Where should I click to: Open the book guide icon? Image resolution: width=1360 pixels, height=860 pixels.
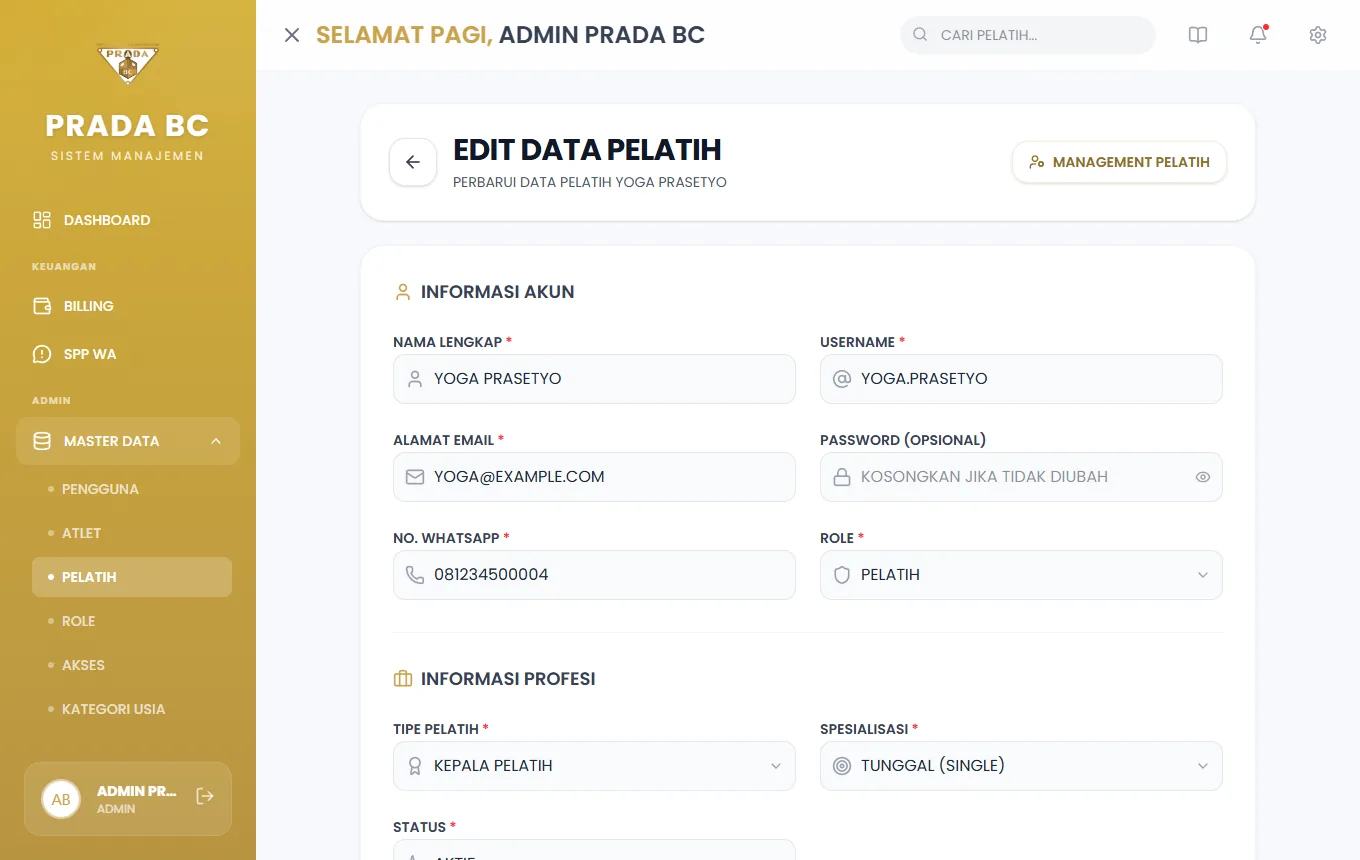pyautogui.click(x=1198, y=35)
